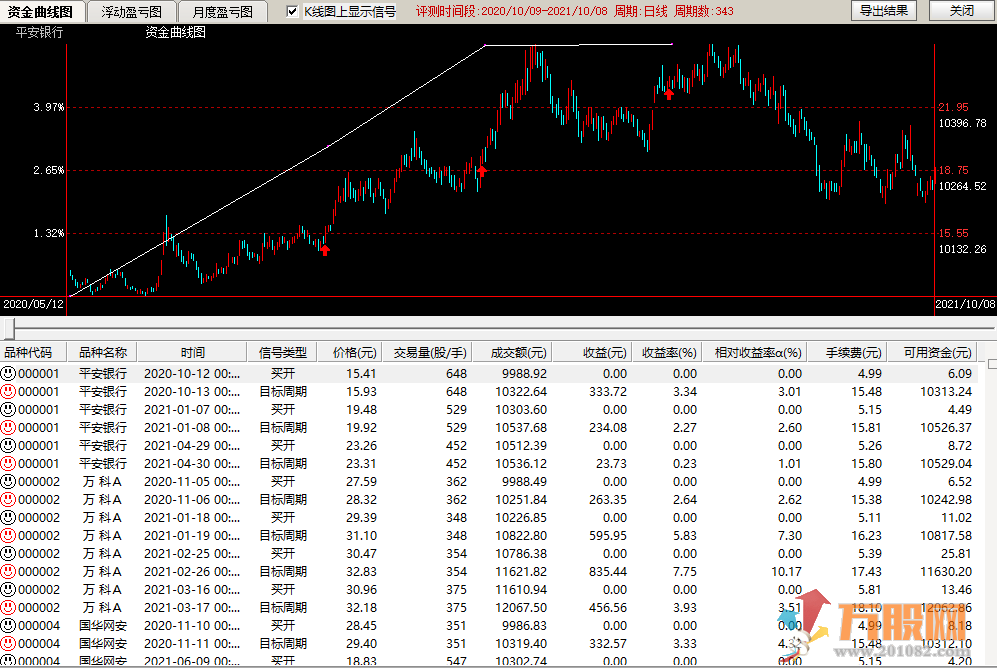Click red face icon on 万科A 2021-03-17 row
Viewport: 997px width, 668px height.
pyautogui.click(x=8, y=608)
